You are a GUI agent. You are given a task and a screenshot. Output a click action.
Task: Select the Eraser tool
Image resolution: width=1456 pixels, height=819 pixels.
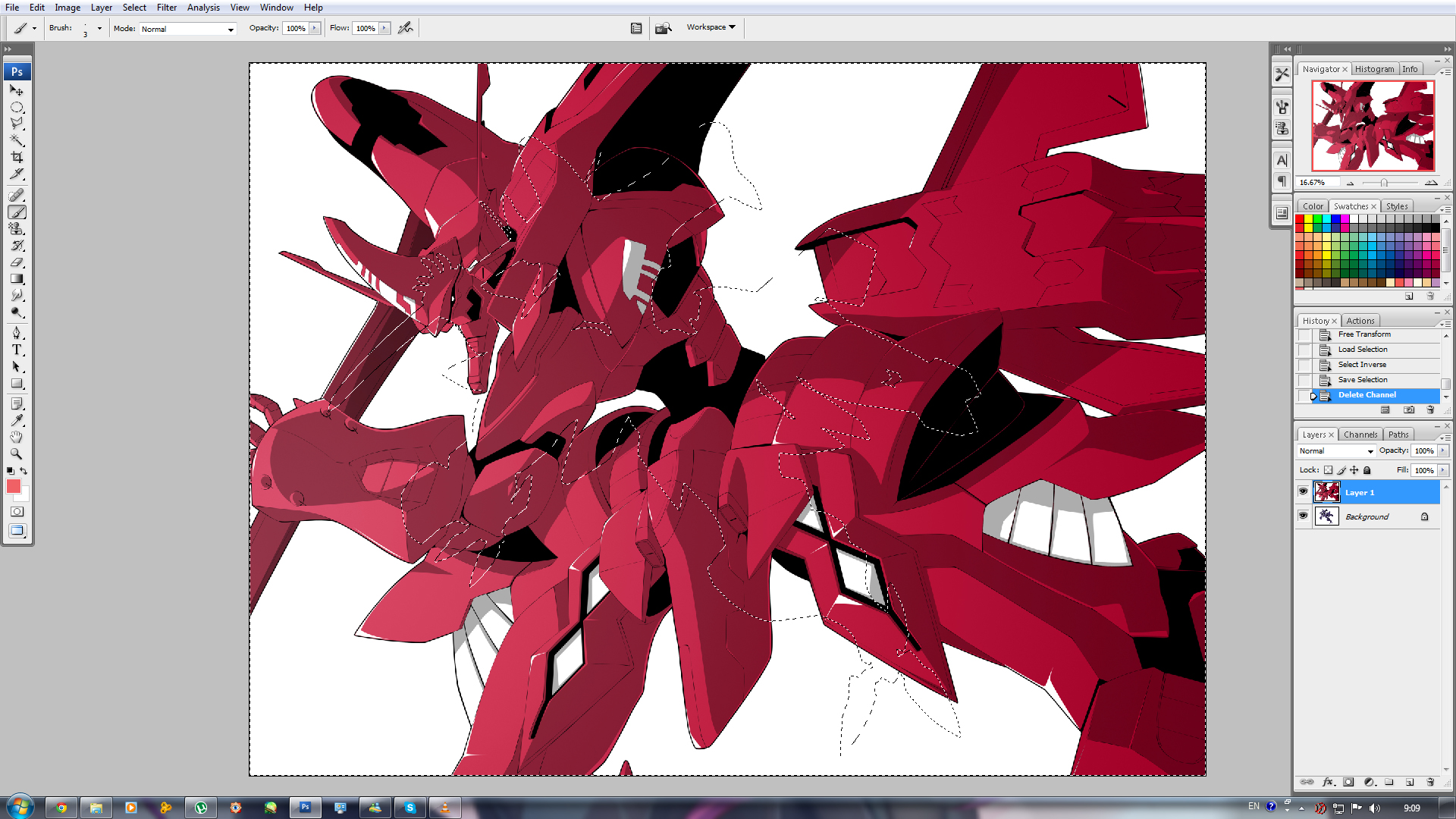[x=17, y=262]
